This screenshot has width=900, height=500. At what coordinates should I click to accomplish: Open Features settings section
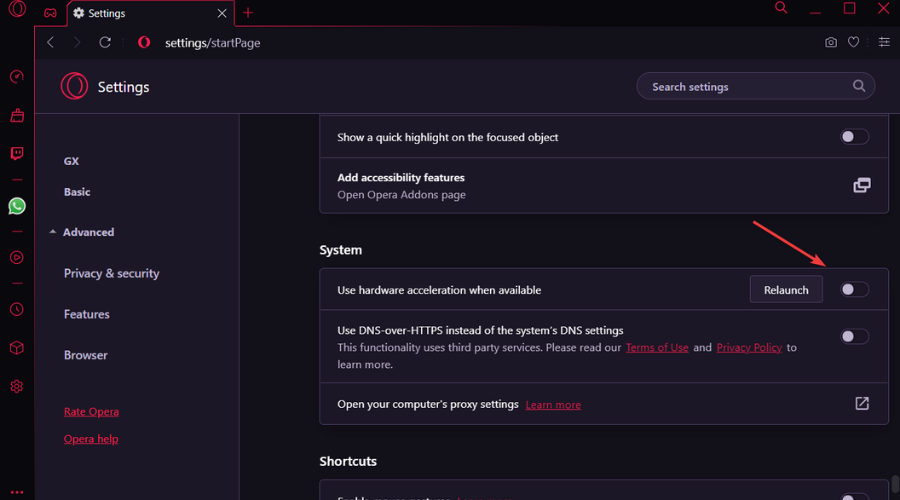tap(87, 314)
